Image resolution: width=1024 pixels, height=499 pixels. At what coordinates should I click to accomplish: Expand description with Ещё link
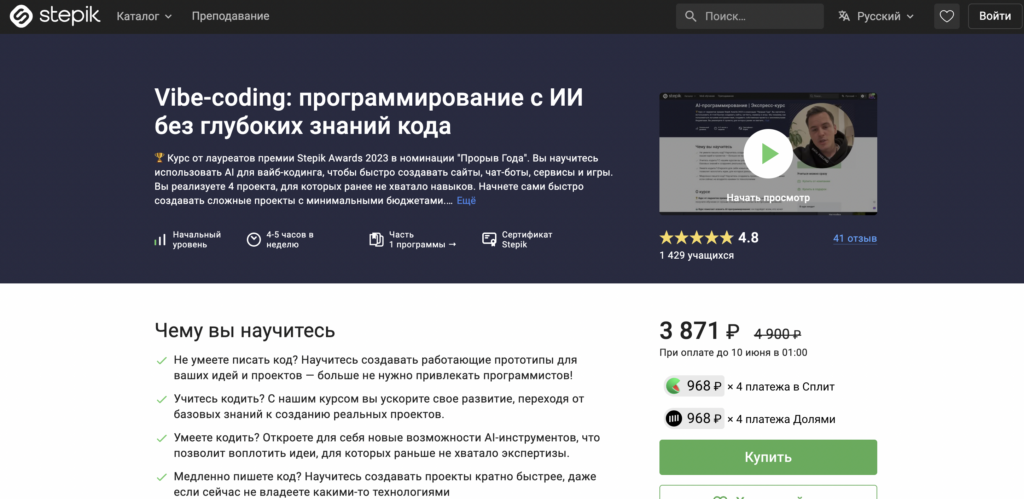pyautogui.click(x=466, y=201)
